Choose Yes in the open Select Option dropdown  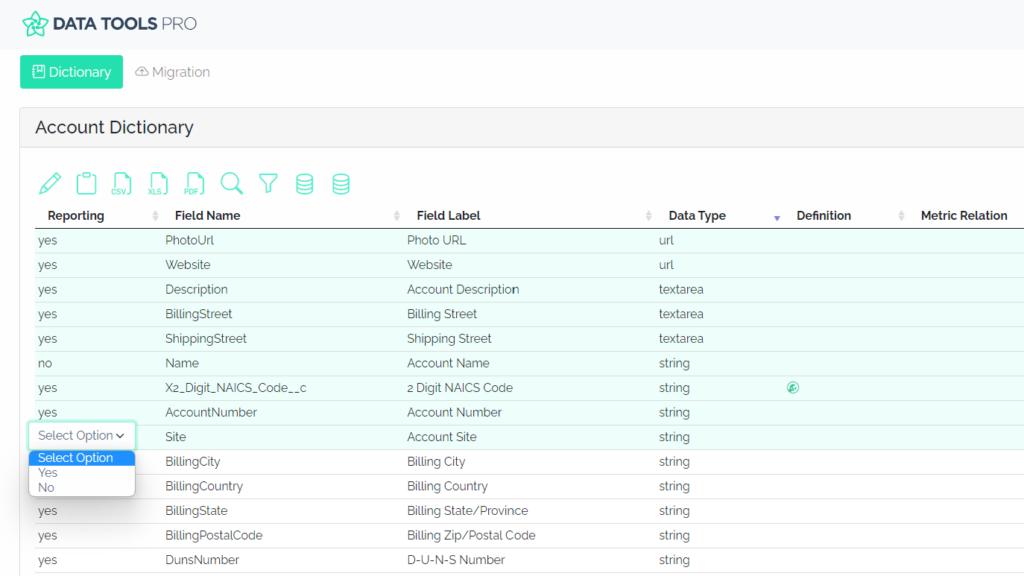tap(47, 472)
